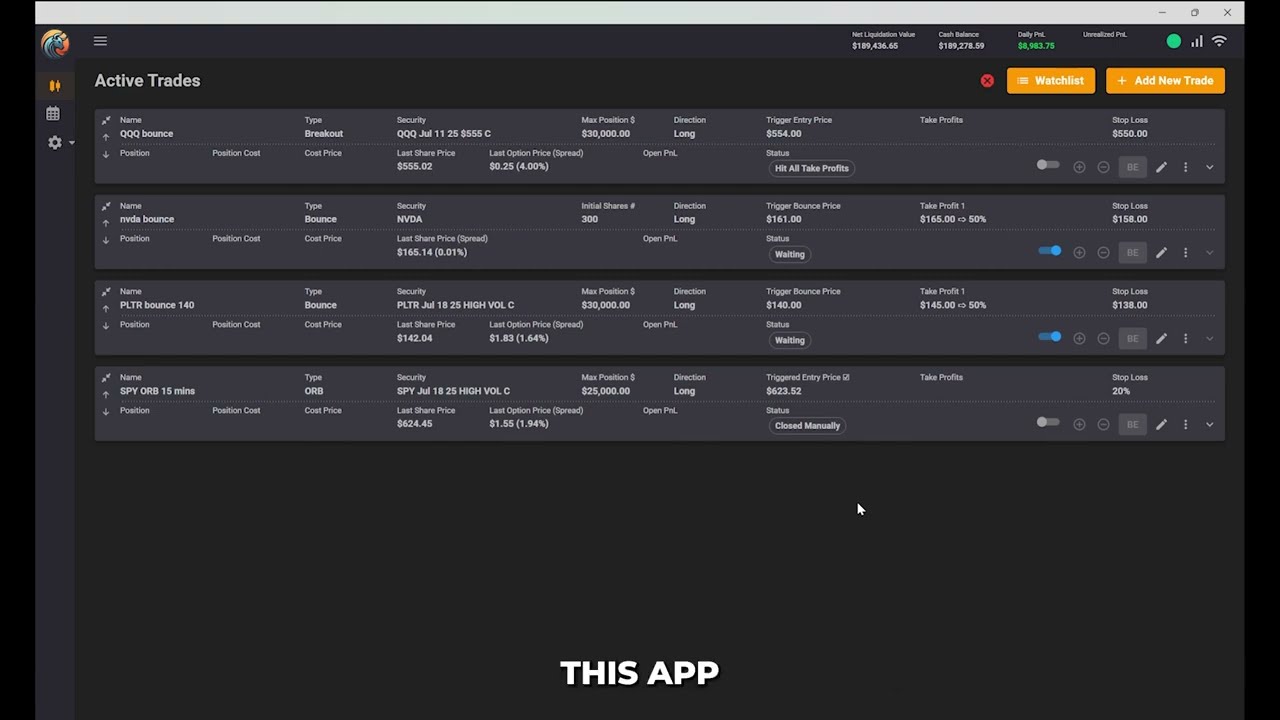Move PLTR bounce 140 trade up

tap(106, 309)
